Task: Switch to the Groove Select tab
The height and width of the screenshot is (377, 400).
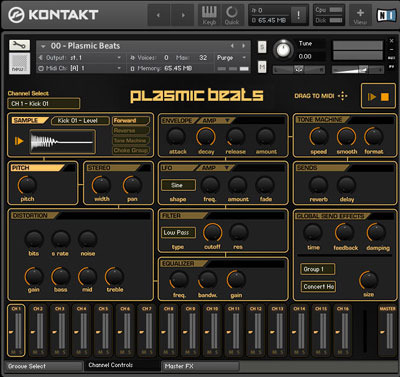Action: click(43, 366)
